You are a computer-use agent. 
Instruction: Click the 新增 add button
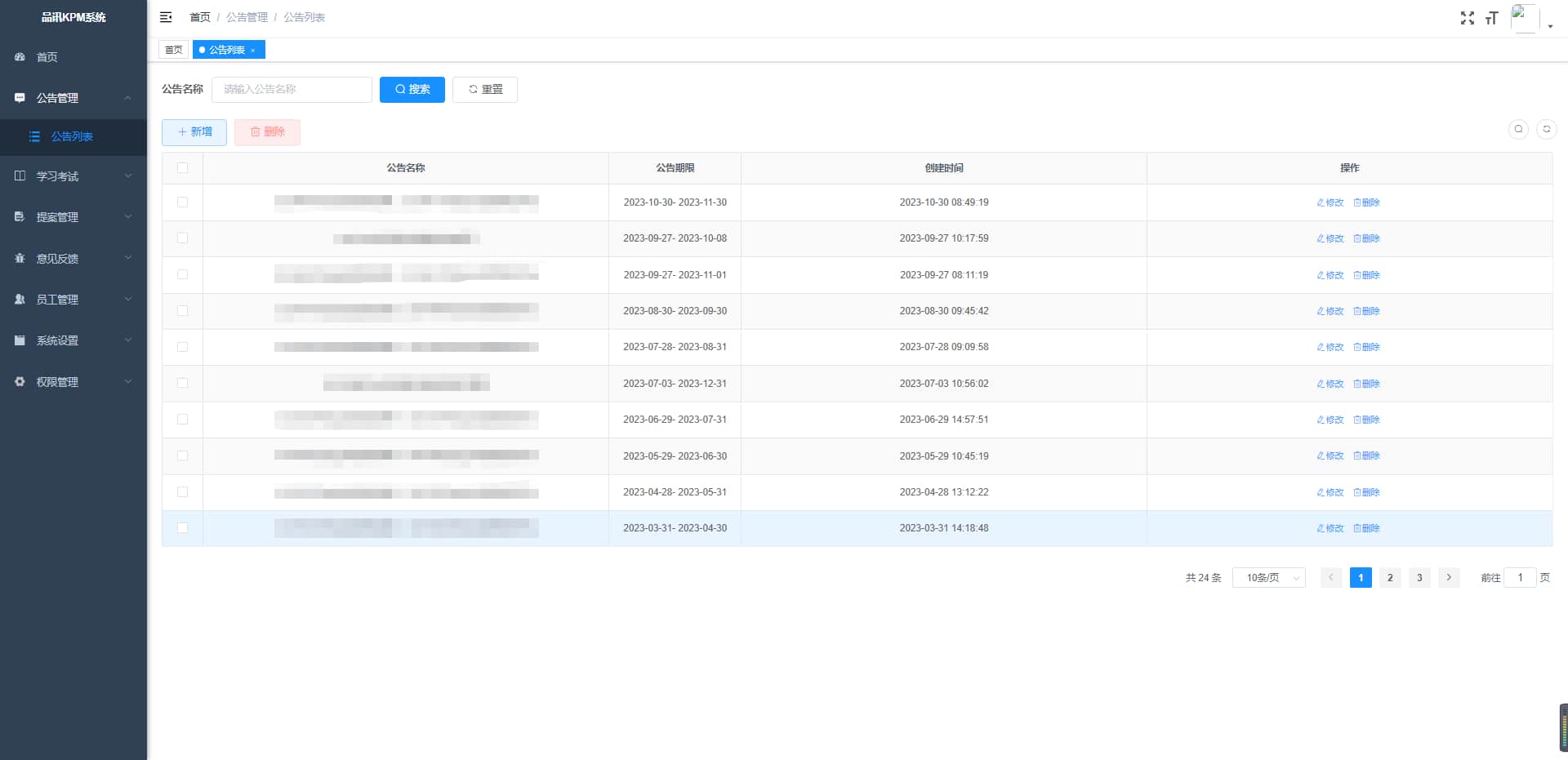194,132
